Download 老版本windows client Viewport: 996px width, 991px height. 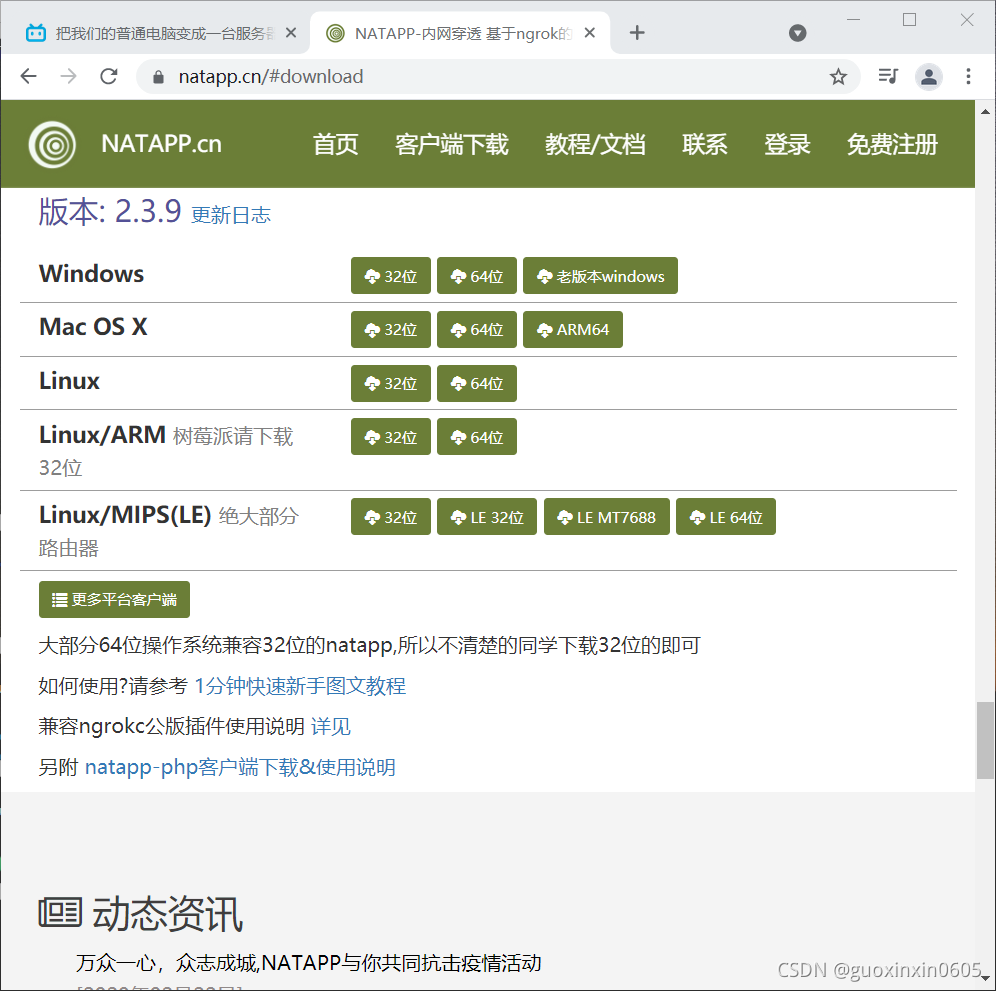(x=600, y=276)
